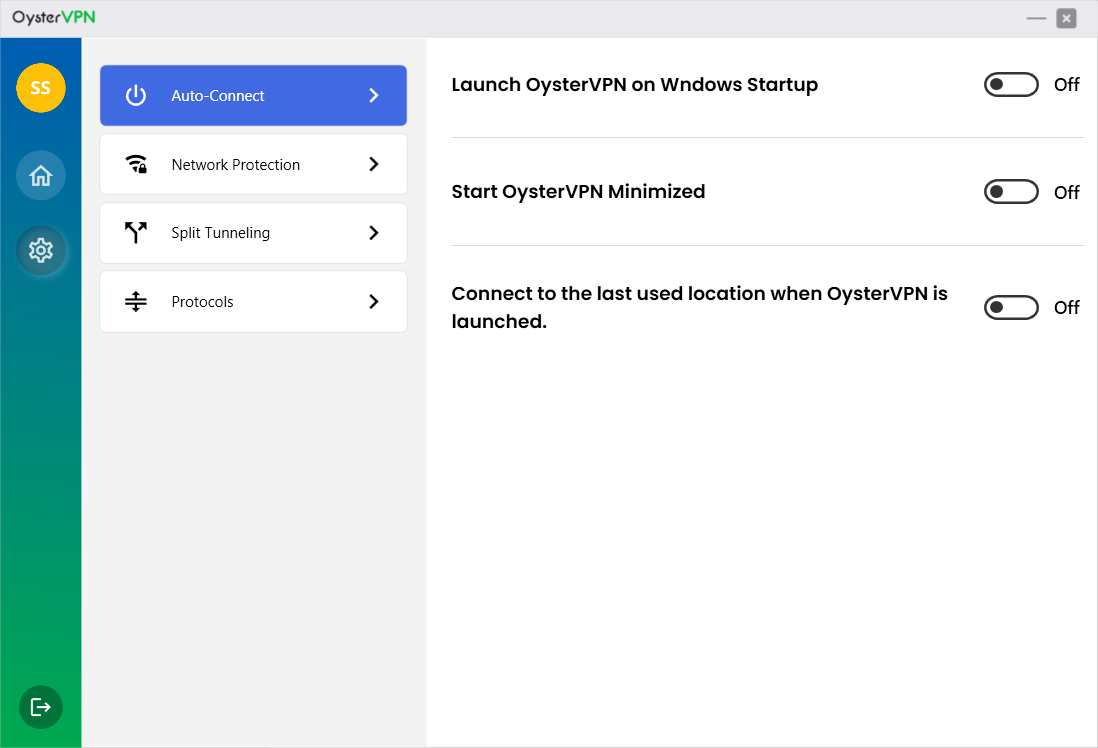Select the Auto-Connect menu label
The width and height of the screenshot is (1098, 748).
[x=218, y=96]
